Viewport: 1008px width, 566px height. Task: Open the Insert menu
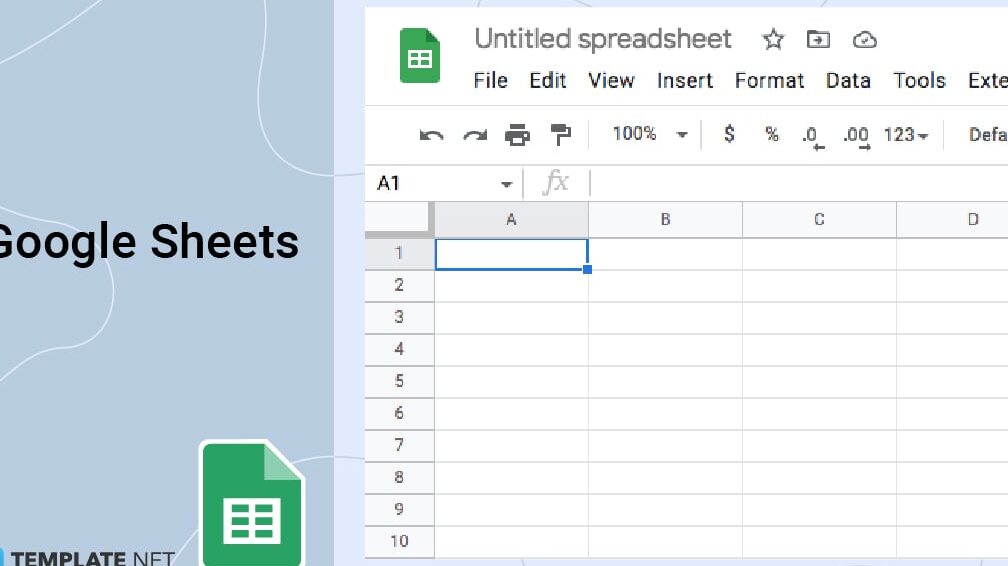[x=685, y=81]
